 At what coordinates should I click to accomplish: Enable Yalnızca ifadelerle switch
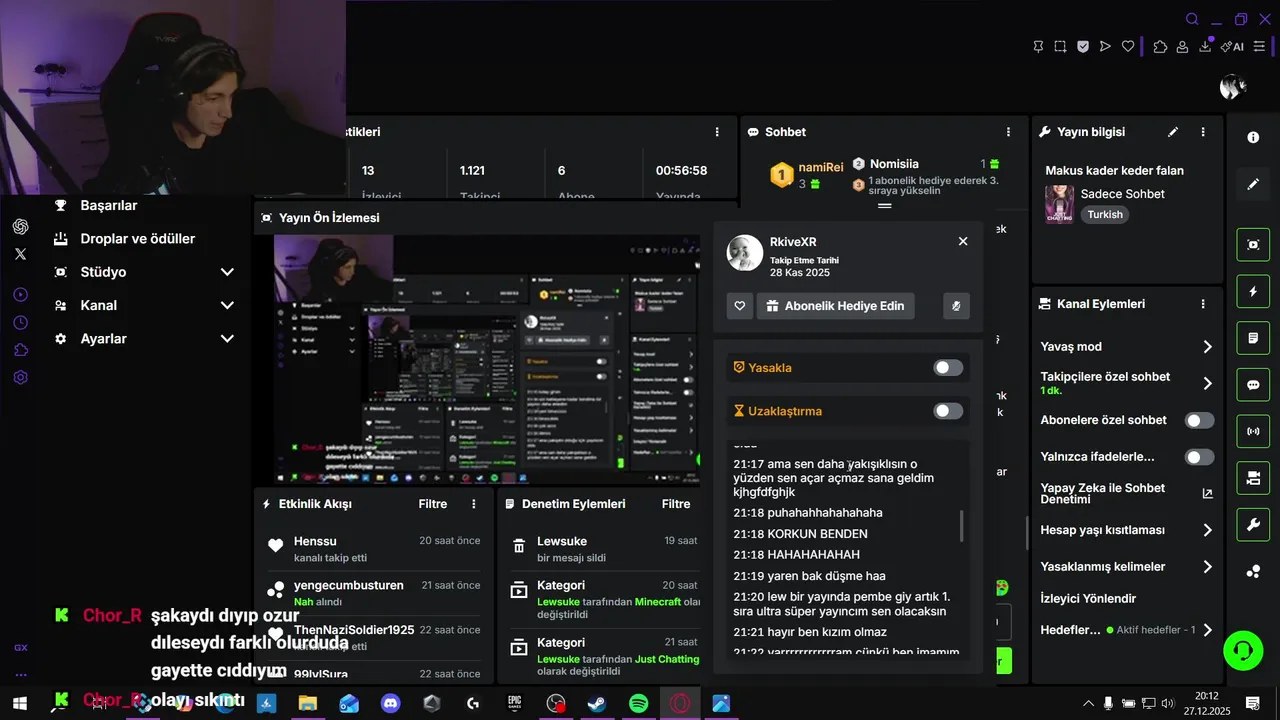point(1199,457)
